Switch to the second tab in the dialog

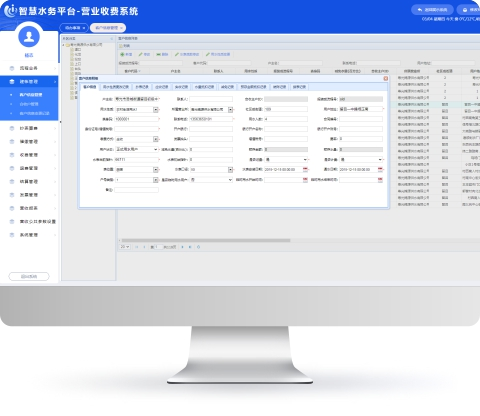coord(116,87)
